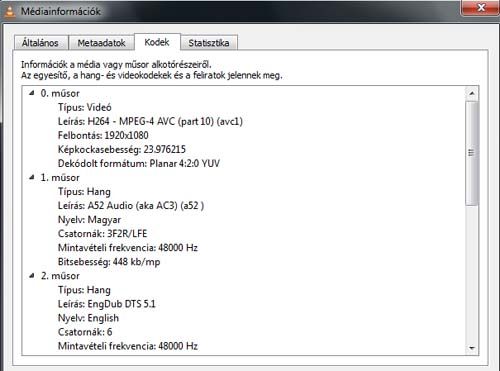Select the 2. műsor row
Screen dimensions: 500x371
click(x=60, y=276)
